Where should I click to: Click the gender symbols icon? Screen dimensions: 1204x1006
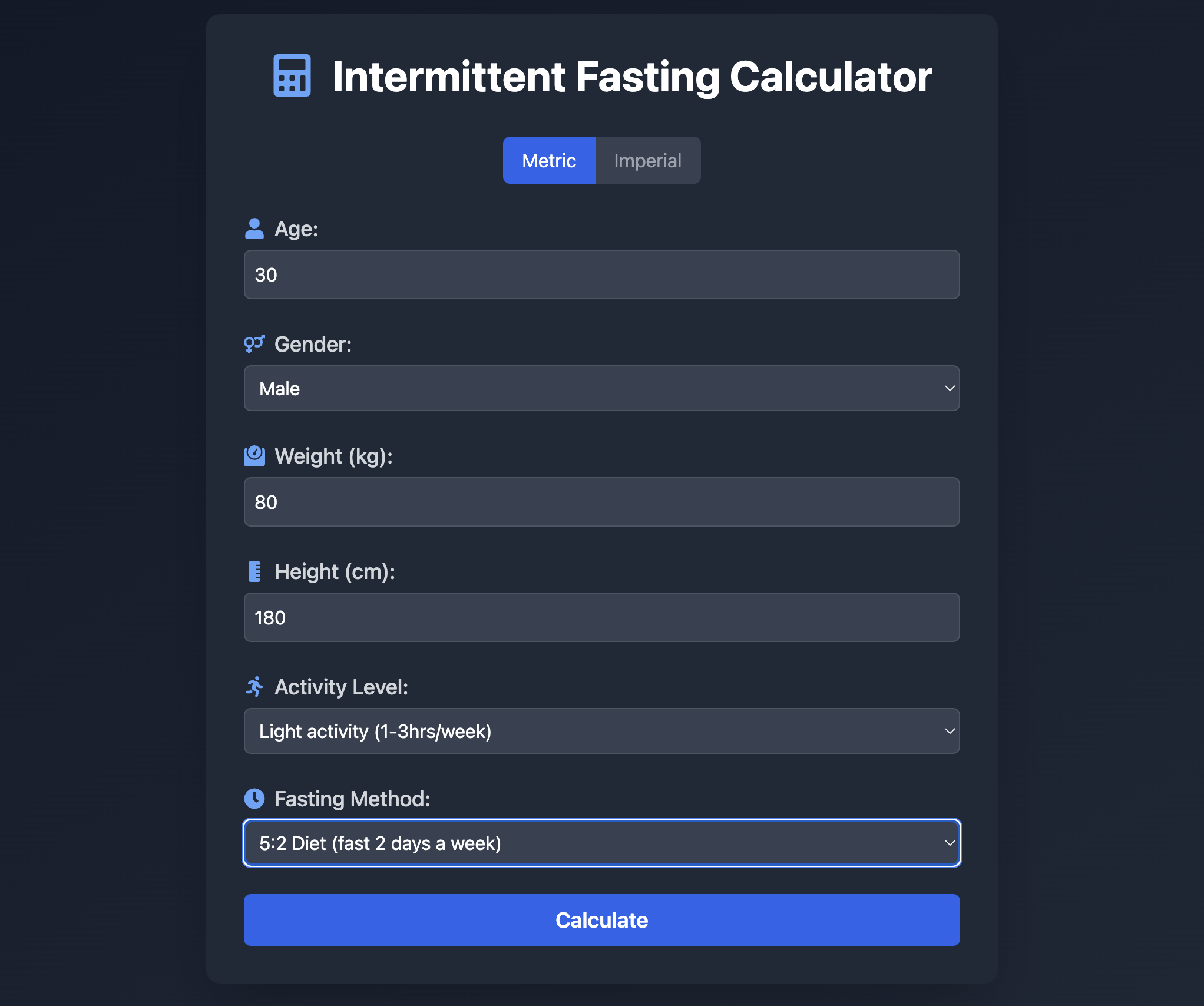click(x=254, y=344)
